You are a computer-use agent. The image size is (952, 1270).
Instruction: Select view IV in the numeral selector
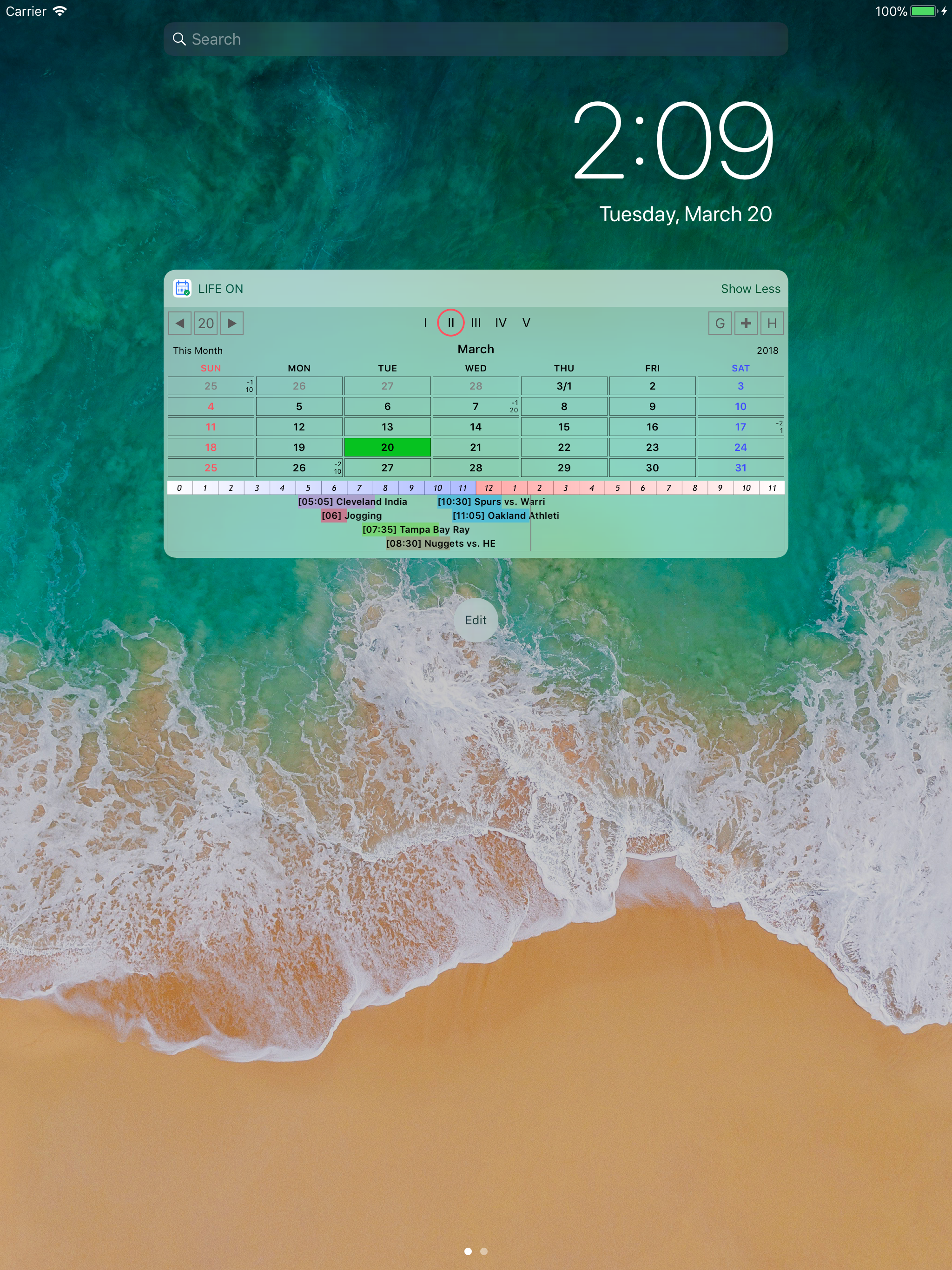coord(501,323)
